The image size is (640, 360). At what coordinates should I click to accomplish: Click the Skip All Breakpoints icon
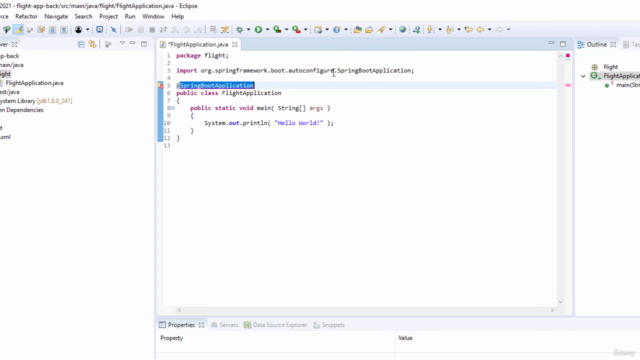tap(113, 29)
